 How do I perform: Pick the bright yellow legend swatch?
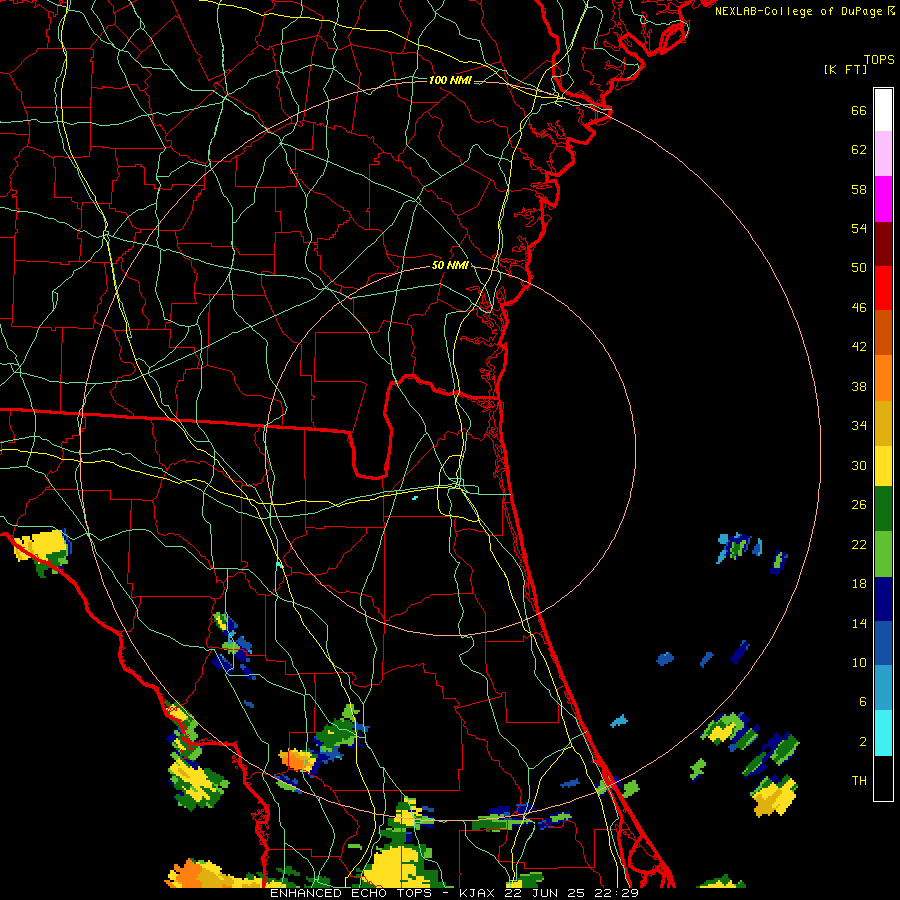click(883, 465)
